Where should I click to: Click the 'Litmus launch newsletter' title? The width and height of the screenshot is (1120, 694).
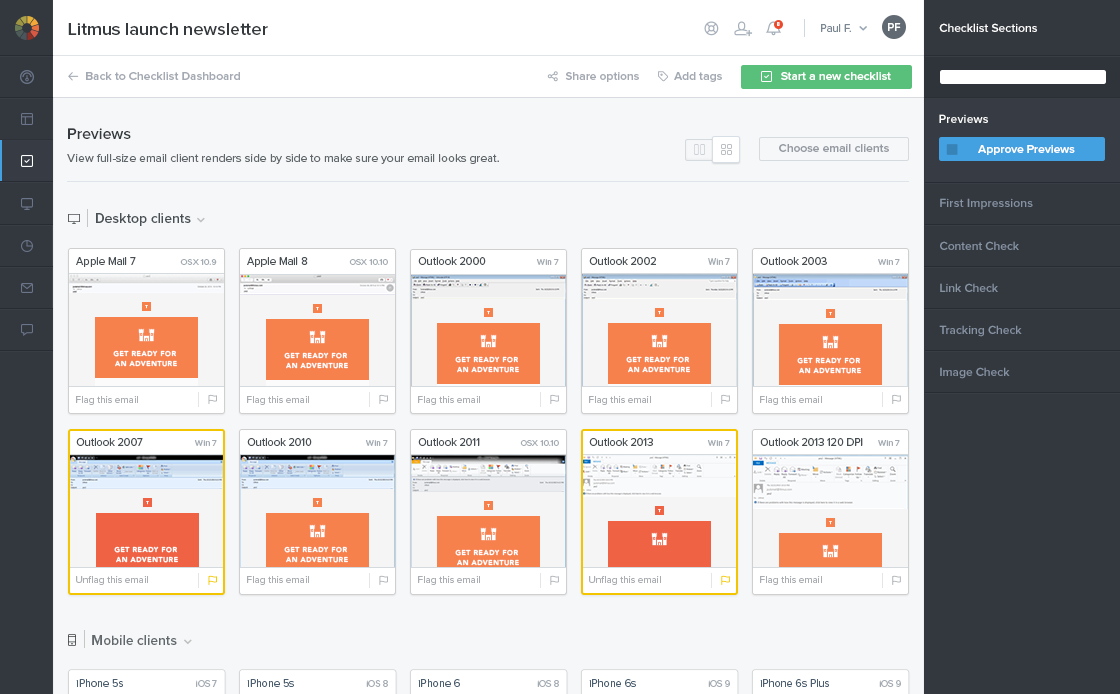pos(168,29)
